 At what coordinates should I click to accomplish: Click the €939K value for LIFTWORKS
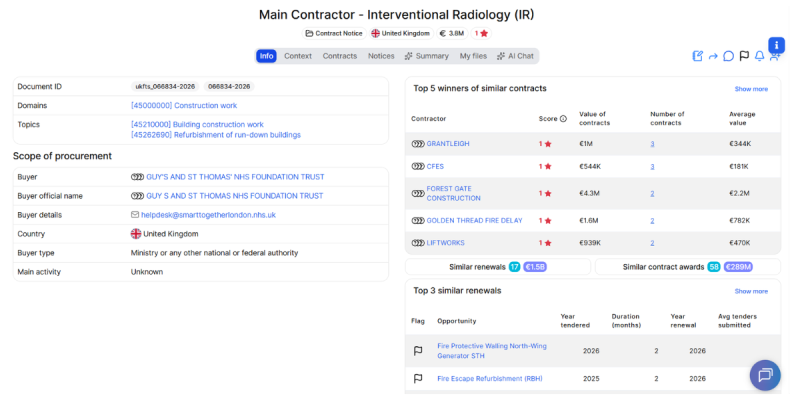click(589, 243)
